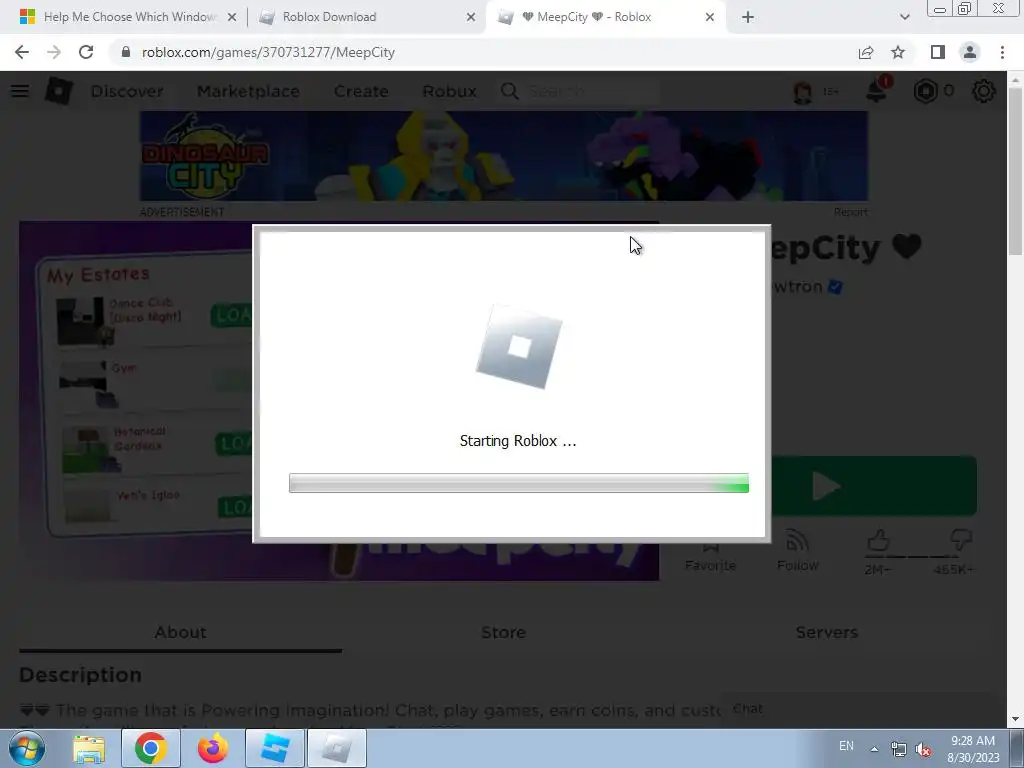Close the Roblox Download tab
The width and height of the screenshot is (1024, 768).
coord(471,17)
